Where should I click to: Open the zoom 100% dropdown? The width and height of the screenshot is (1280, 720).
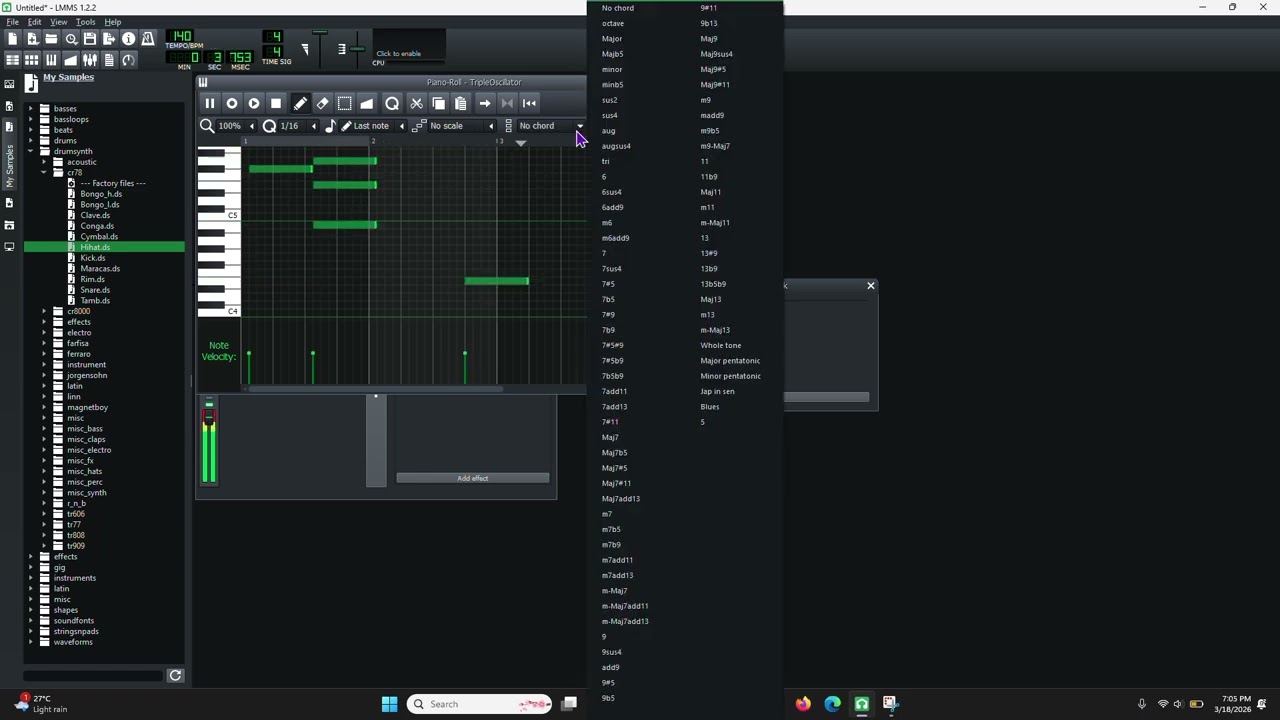click(x=236, y=126)
